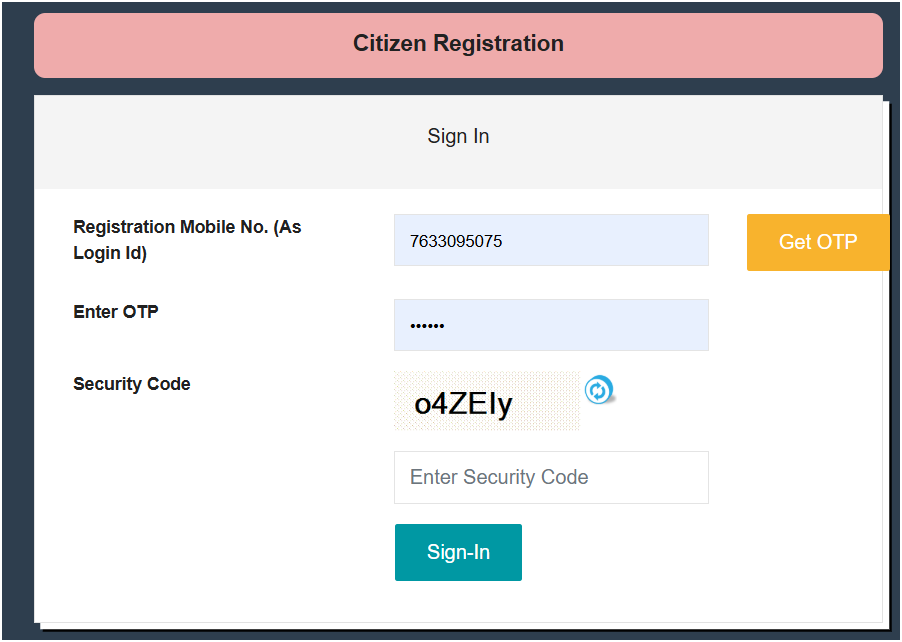Click the 'Enter Security Code' placeholder text
This screenshot has height=642, width=902.
coord(499,478)
